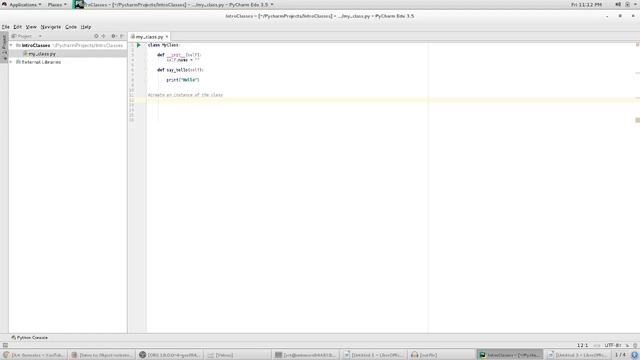Click the line containing class MyClass

(x=163, y=45)
